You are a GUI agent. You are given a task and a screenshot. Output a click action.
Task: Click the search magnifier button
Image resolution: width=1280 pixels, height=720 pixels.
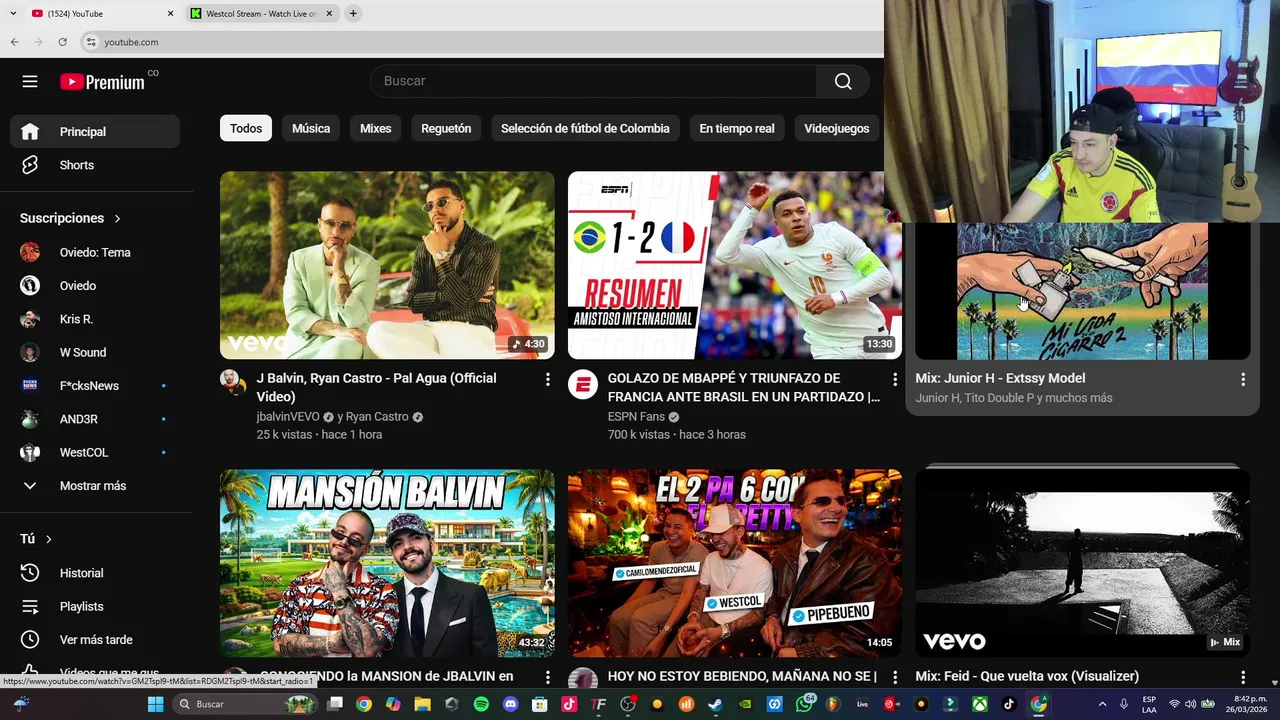pos(843,81)
